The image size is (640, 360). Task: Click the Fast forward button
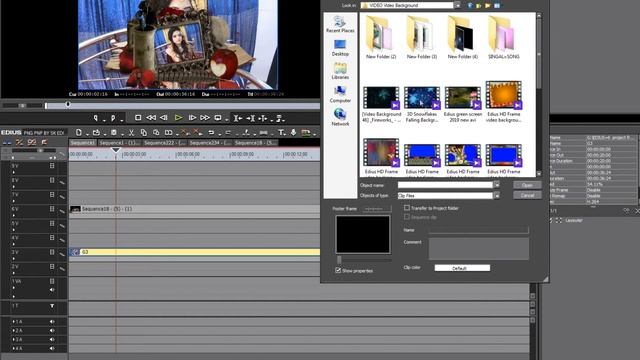pyautogui.click(x=205, y=118)
